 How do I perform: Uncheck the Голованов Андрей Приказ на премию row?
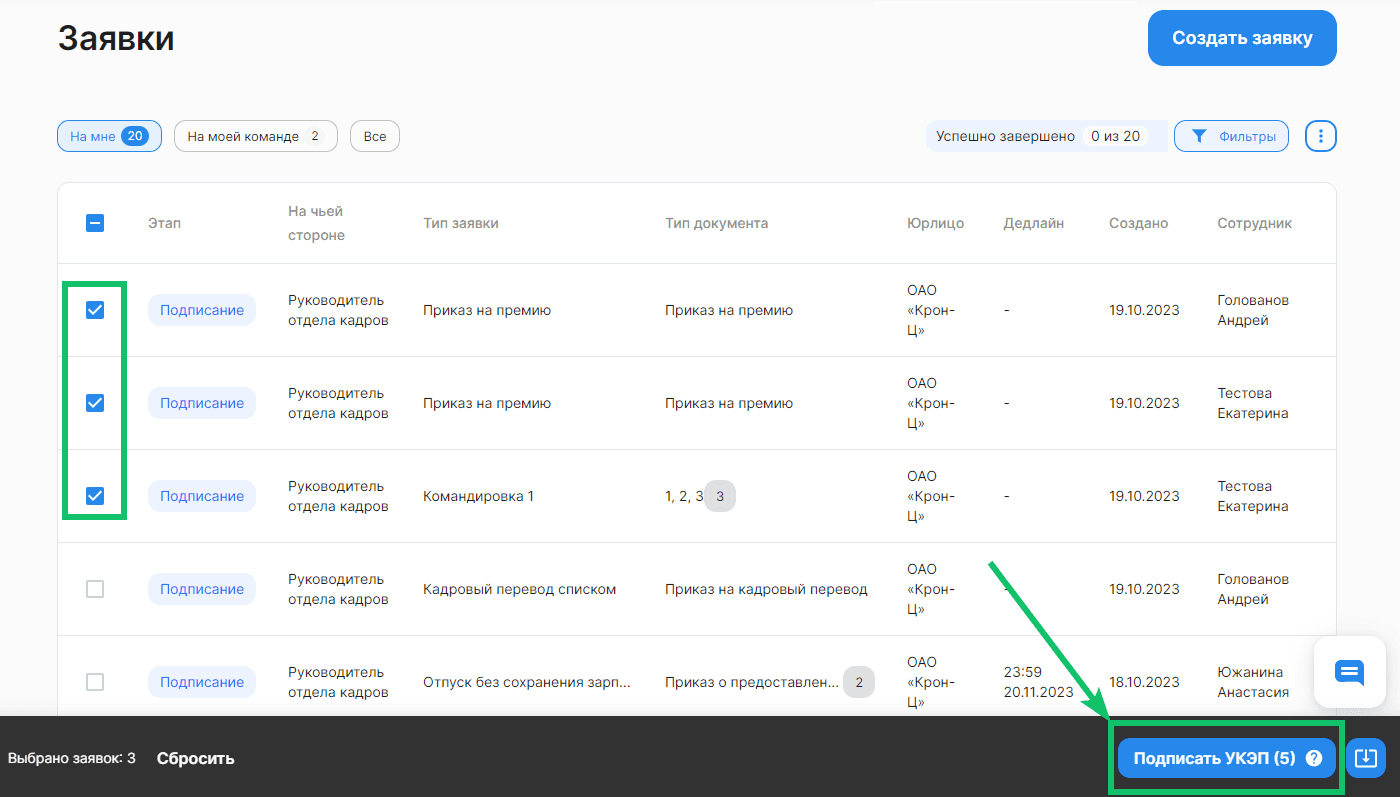click(95, 310)
